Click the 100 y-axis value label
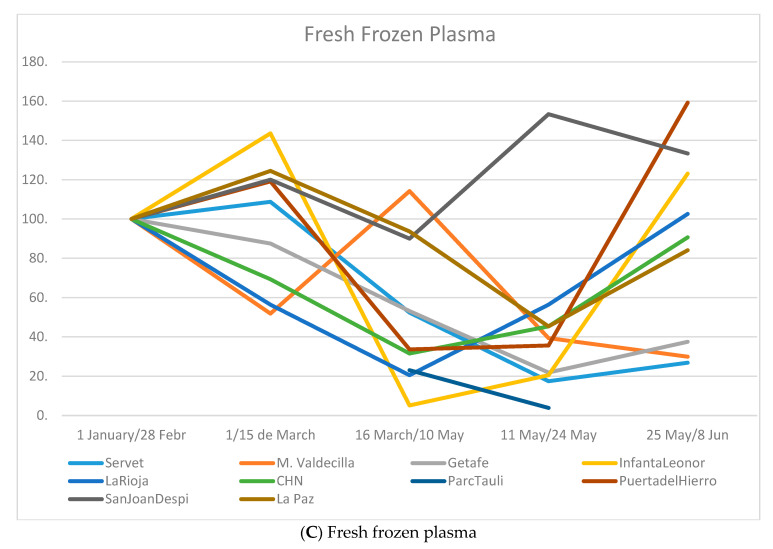Screen dimensions: 773x549 click(x=35, y=219)
